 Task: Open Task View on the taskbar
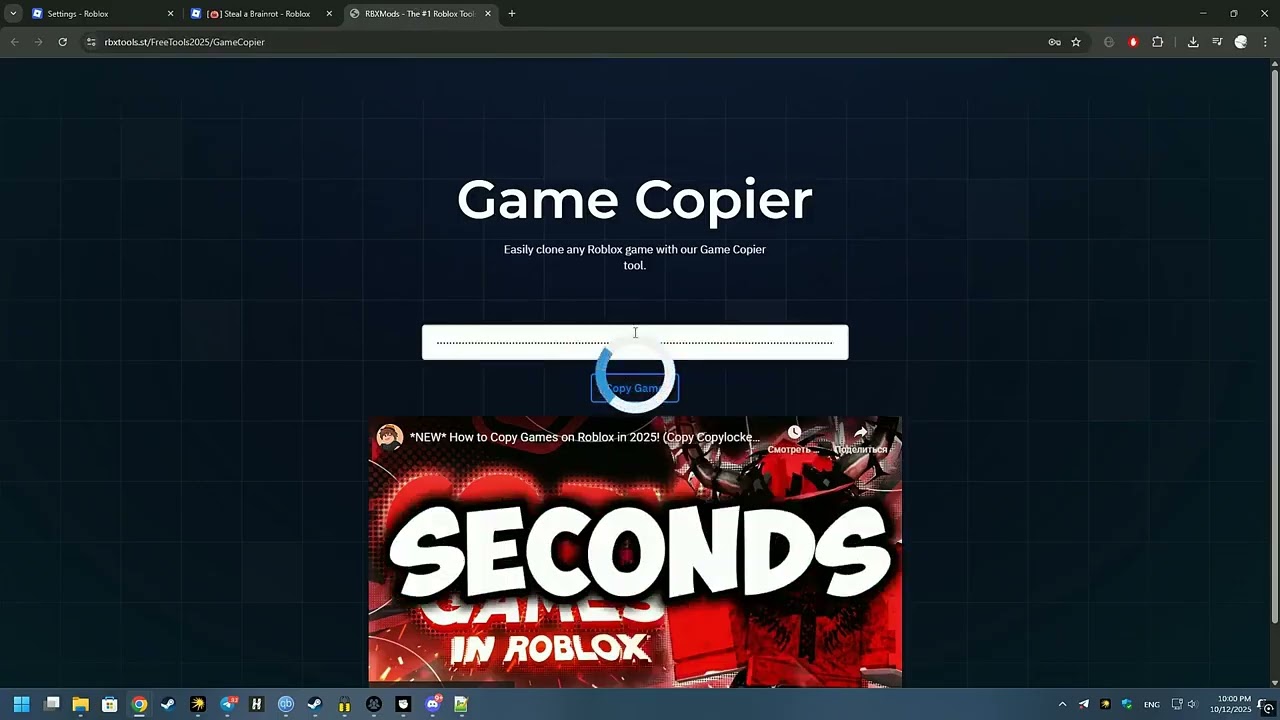pos(52,704)
